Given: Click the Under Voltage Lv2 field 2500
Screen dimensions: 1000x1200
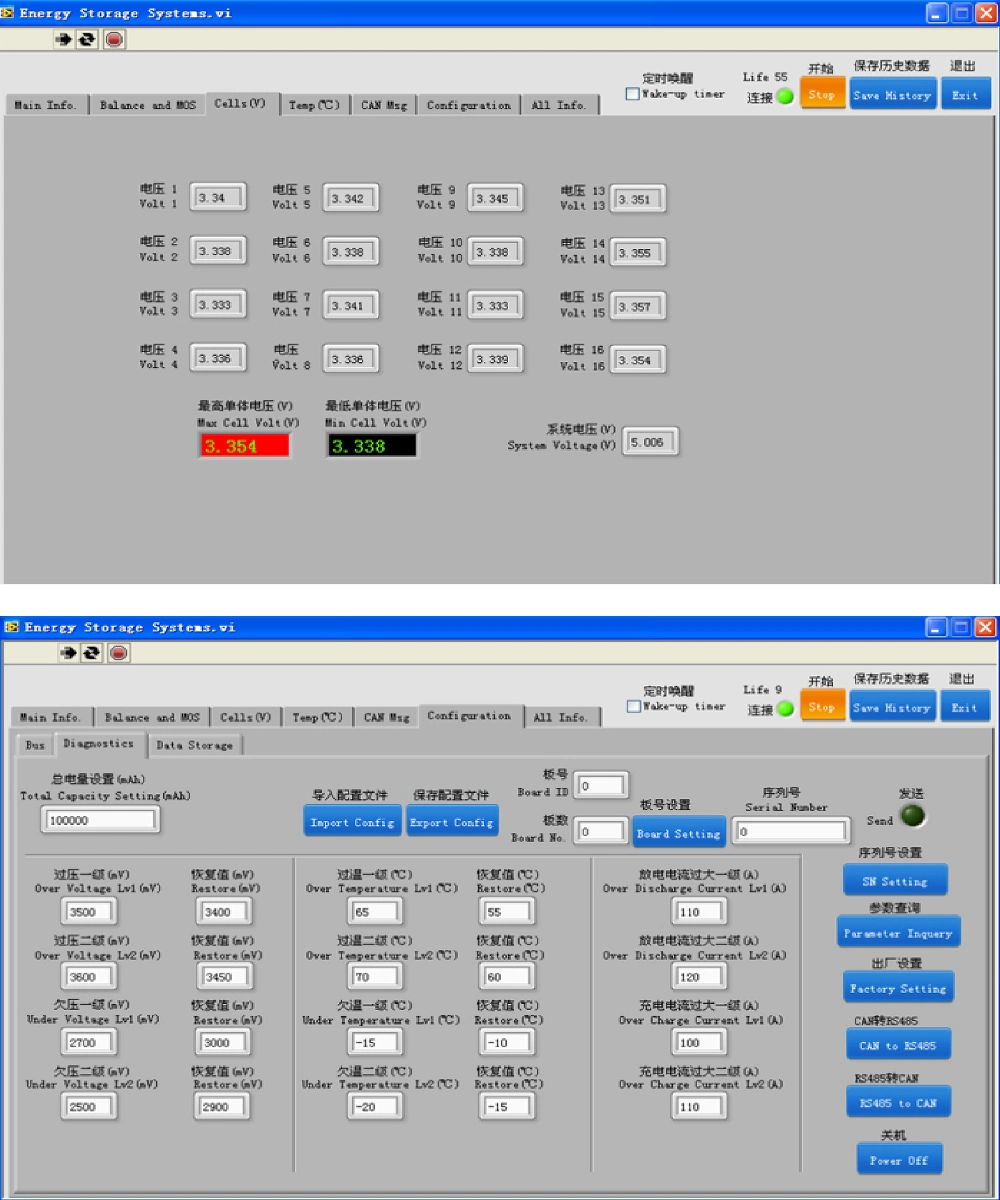Looking at the screenshot, I should coord(89,1107).
